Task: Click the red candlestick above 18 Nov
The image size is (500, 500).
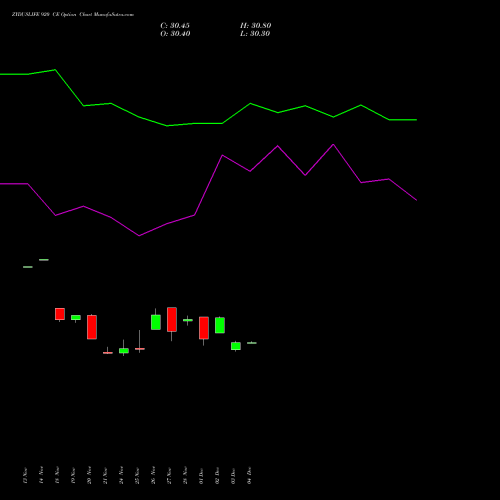Action: tap(60, 314)
